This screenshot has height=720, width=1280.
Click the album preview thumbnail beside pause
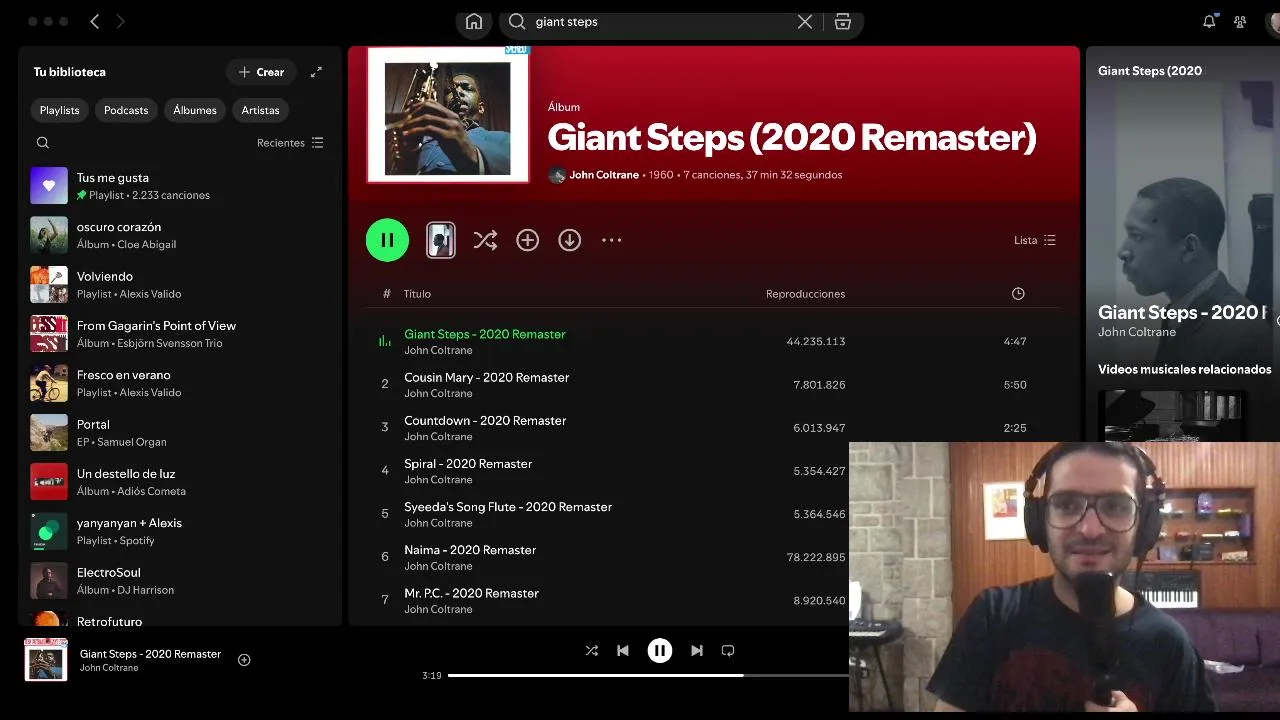[x=441, y=240]
